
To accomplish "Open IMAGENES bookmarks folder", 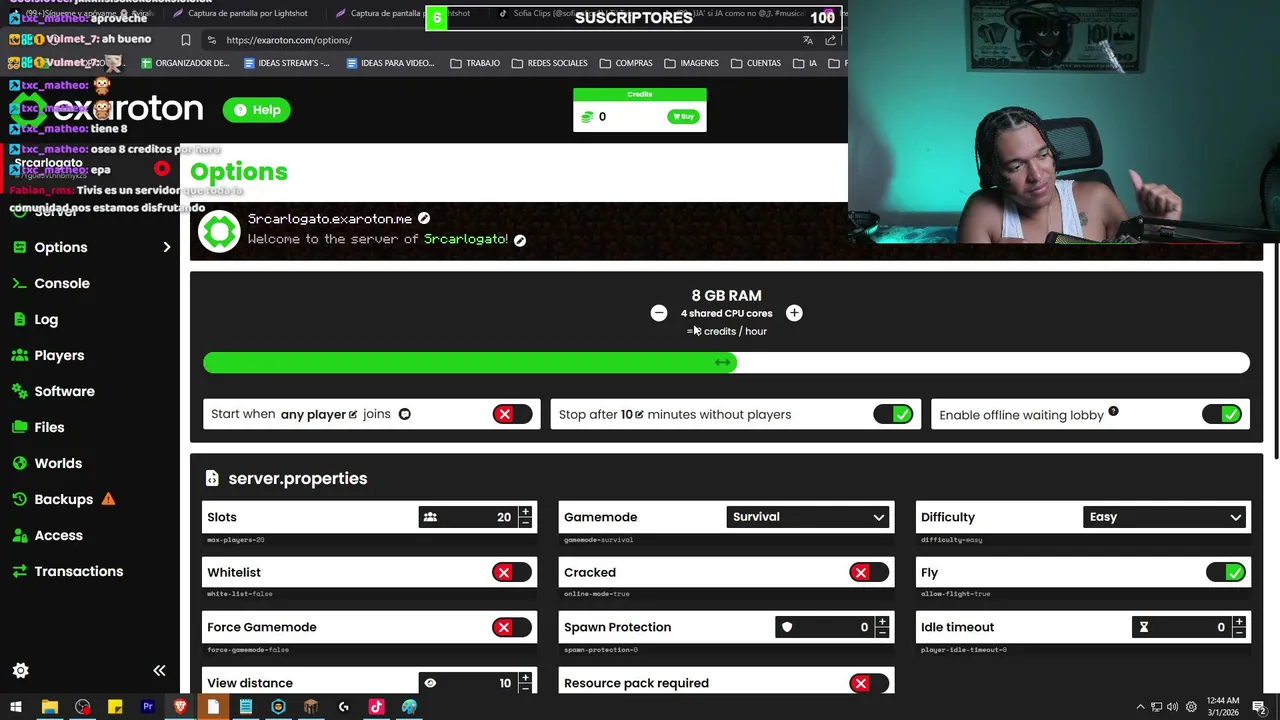I will tap(691, 63).
